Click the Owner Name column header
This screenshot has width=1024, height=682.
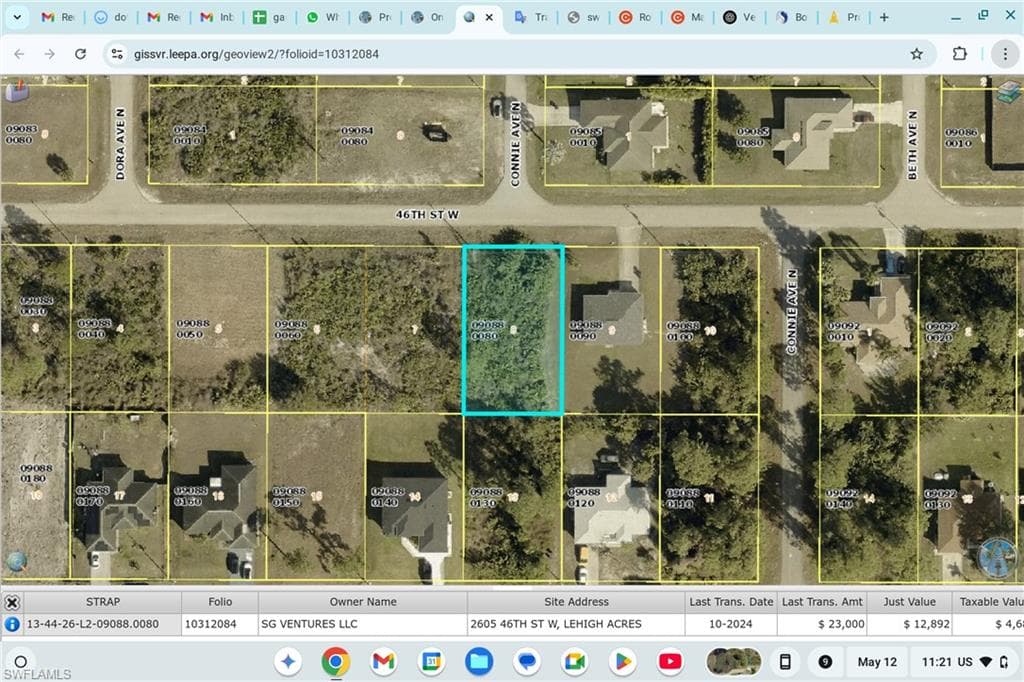point(363,602)
